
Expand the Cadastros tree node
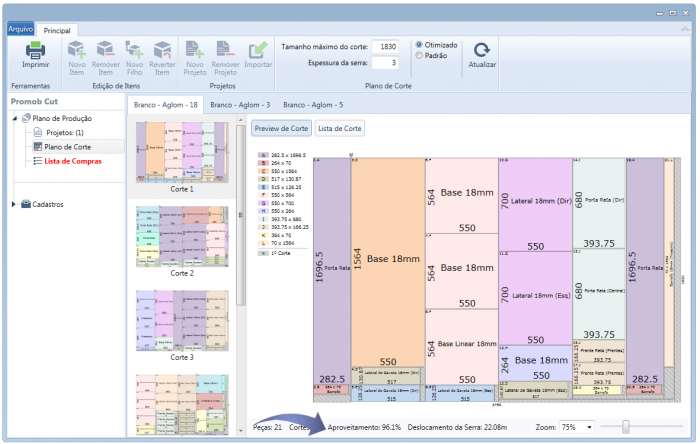pyautogui.click(x=14, y=204)
